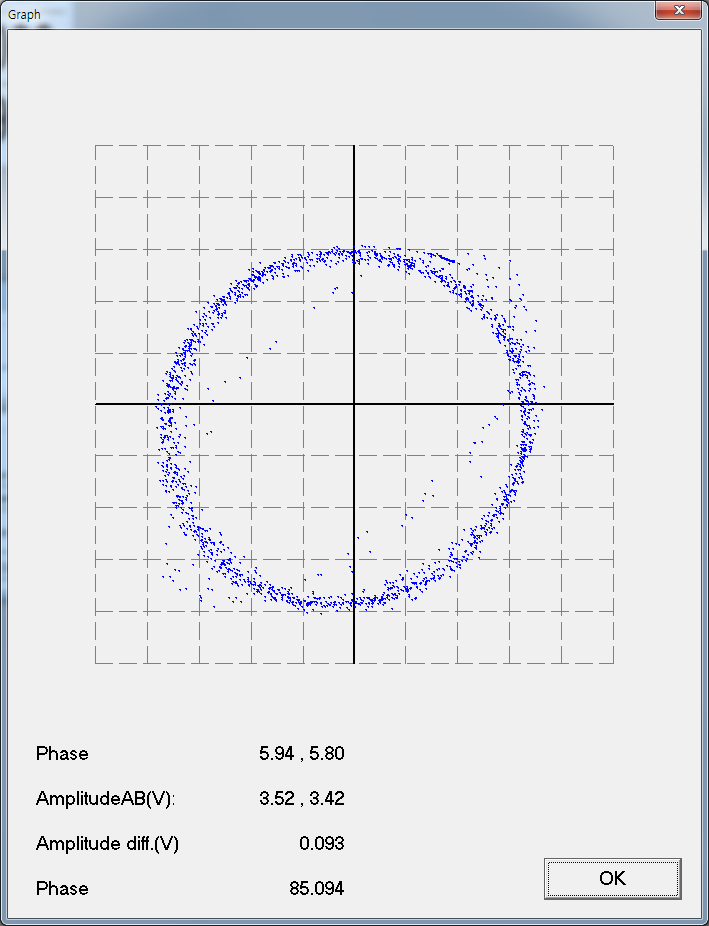This screenshot has height=926, width=709.
Task: Click the left end of horizontal axis
Action: click(97, 404)
